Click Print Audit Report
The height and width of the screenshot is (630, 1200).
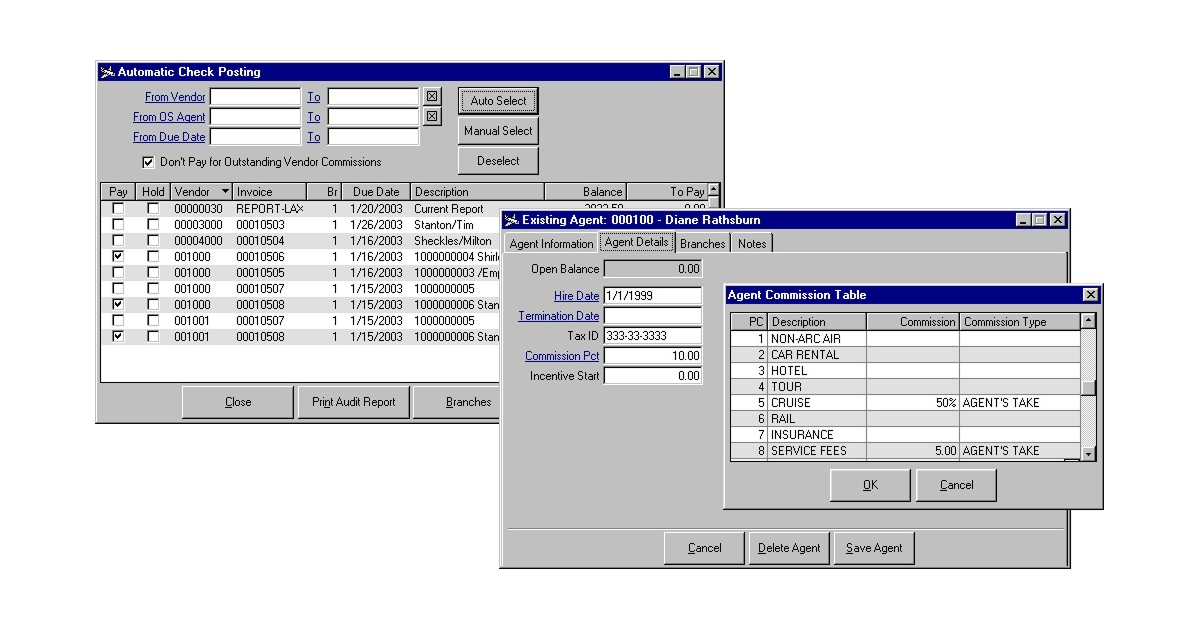354,402
